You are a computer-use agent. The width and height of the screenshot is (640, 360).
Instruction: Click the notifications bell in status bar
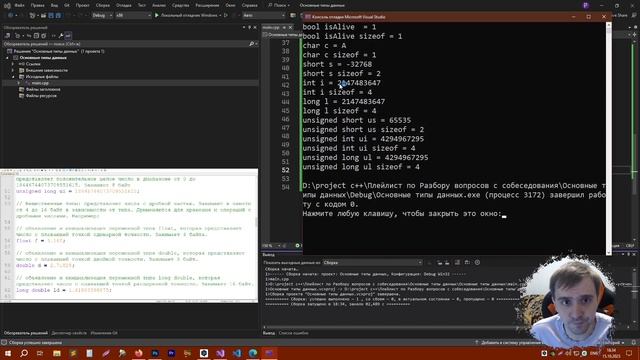633,343
